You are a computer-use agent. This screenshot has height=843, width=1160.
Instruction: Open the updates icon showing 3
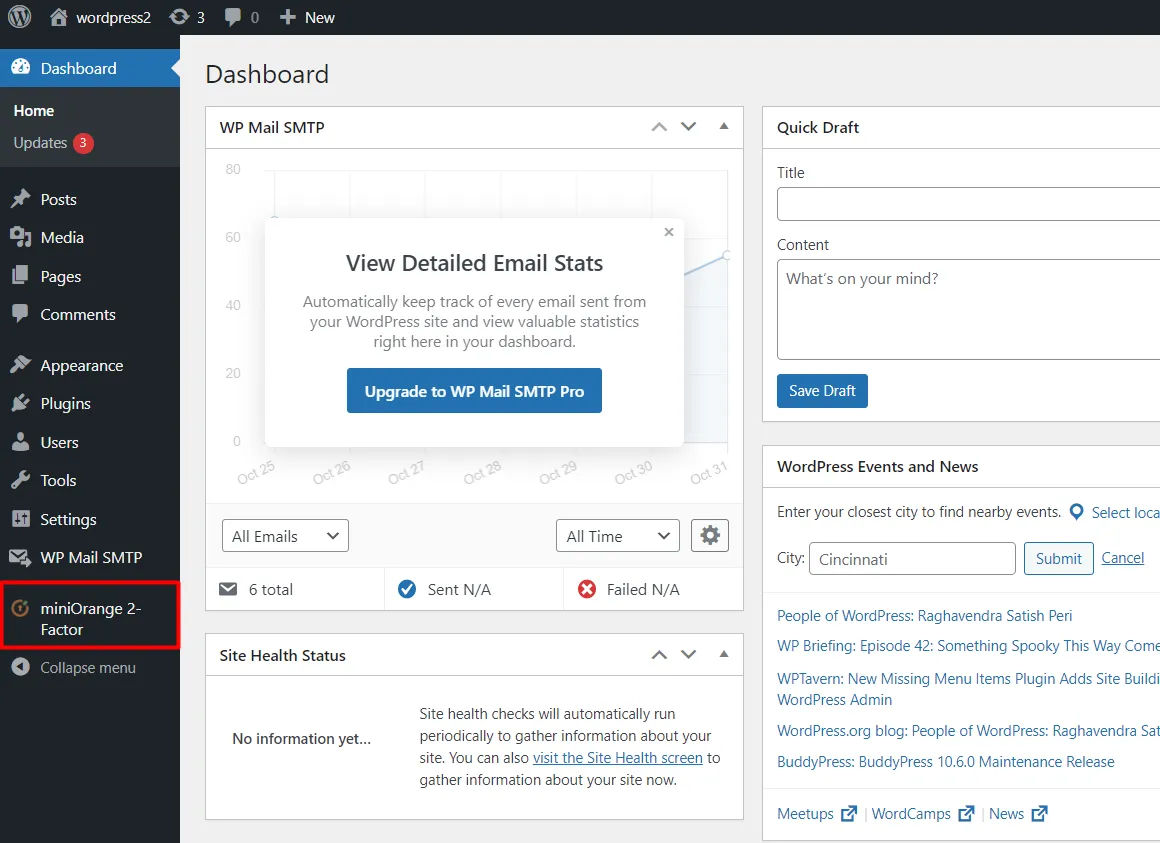point(179,17)
